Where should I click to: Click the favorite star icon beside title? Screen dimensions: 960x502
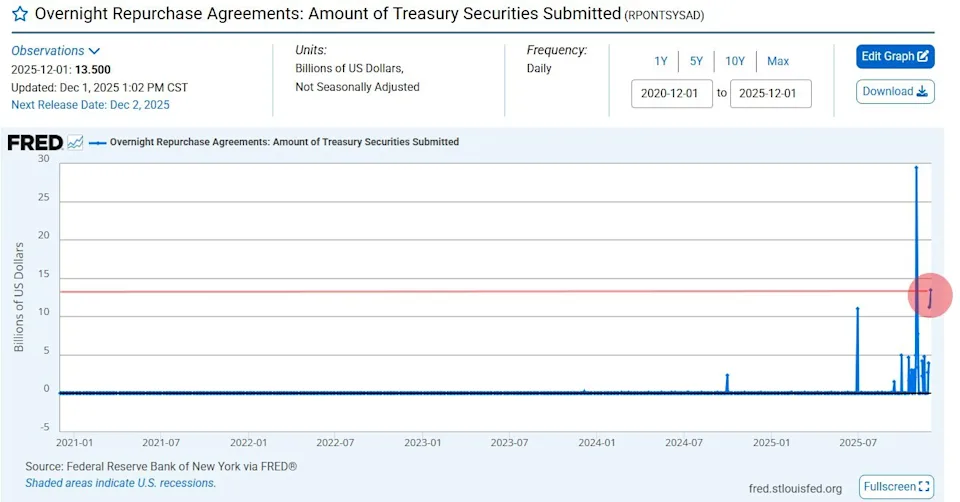(x=20, y=15)
